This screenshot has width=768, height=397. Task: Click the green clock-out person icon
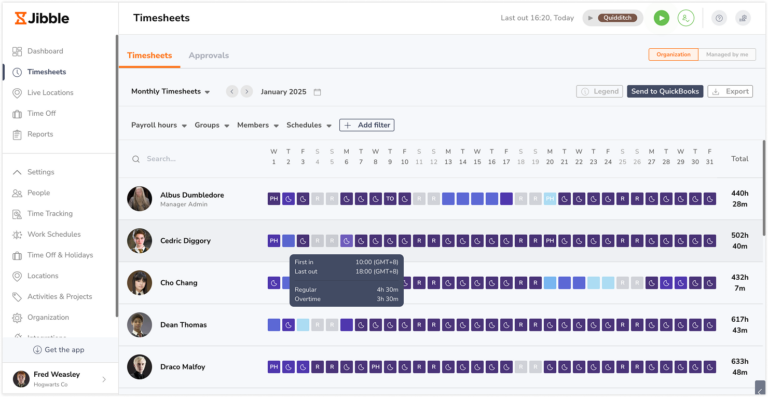(x=686, y=18)
